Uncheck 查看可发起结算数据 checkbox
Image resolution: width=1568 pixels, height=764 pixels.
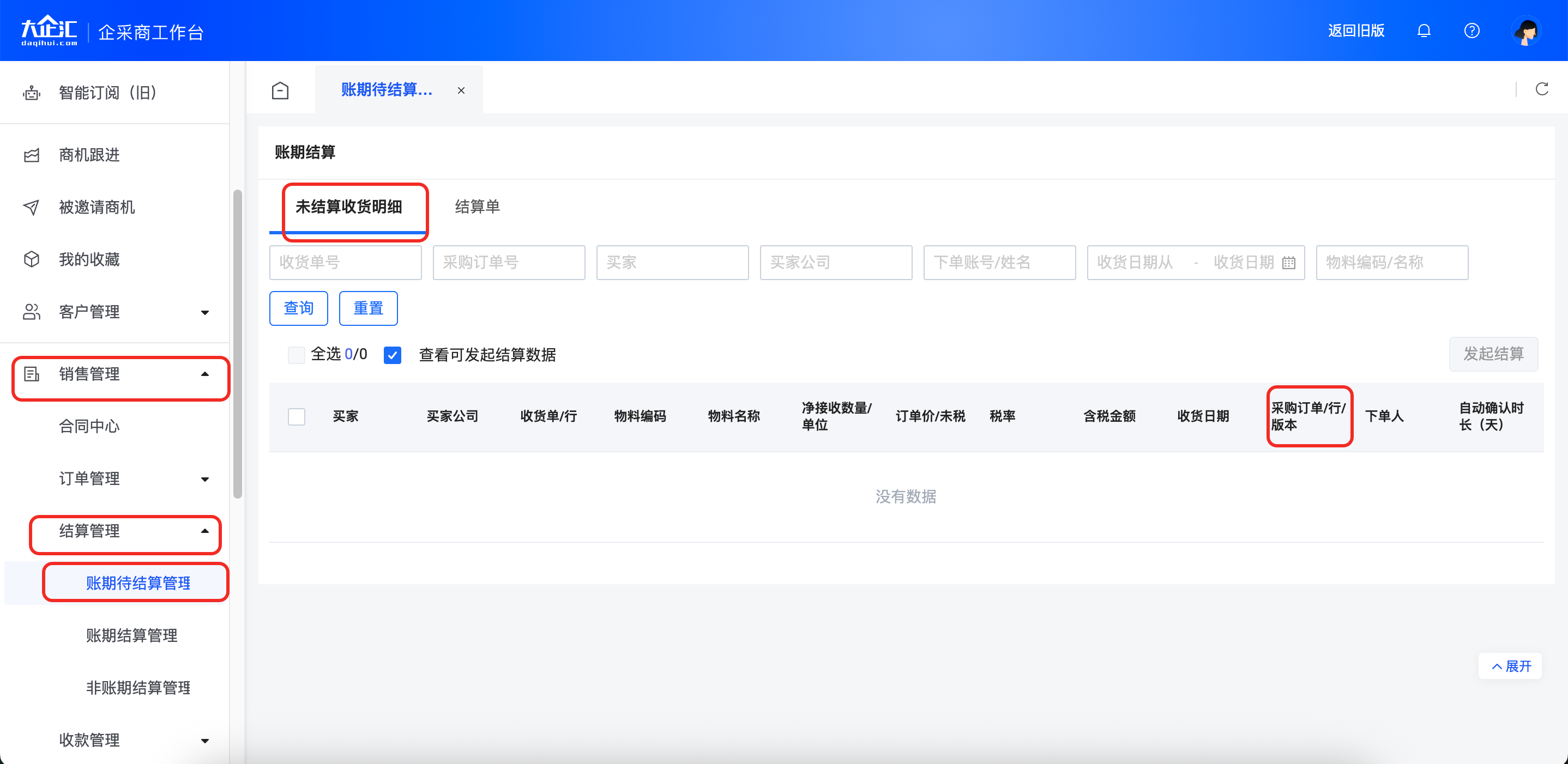click(393, 355)
